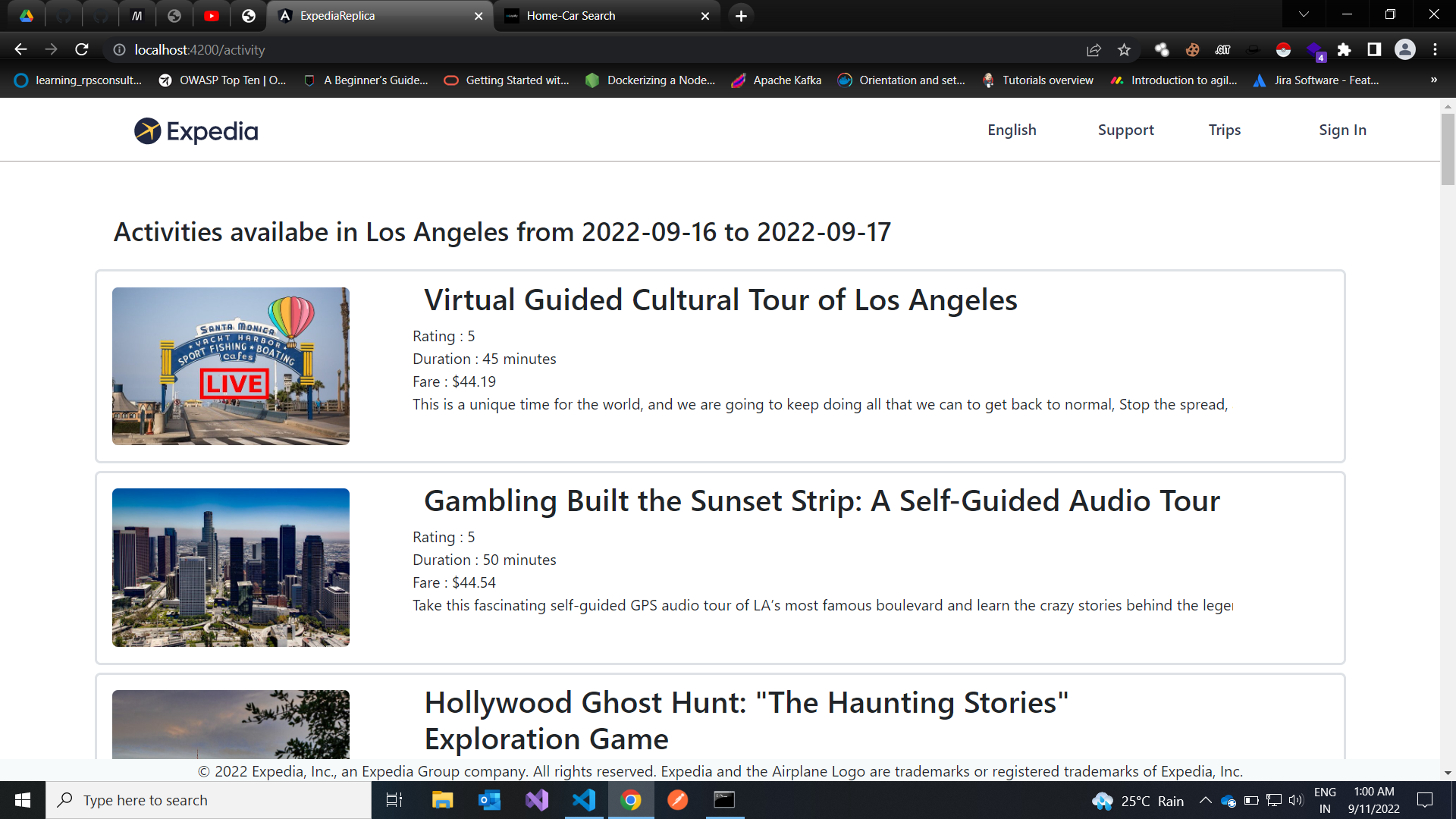Image resolution: width=1456 pixels, height=819 pixels.
Task: Bookmark this page with star icon
Action: [1124, 50]
